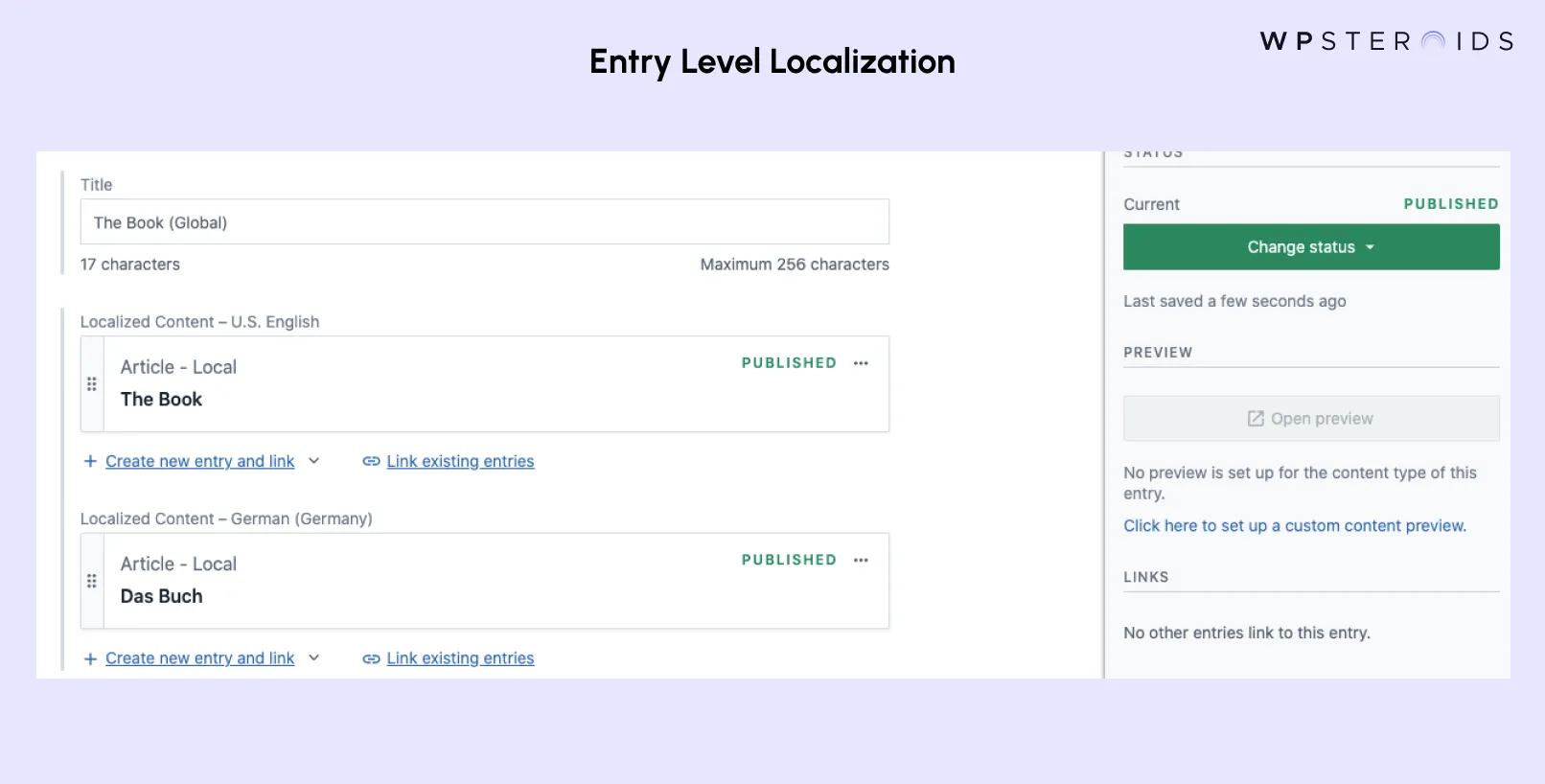Expand create-entry chevron under U.S. English
This screenshot has height=784, width=1545.
tap(313, 461)
